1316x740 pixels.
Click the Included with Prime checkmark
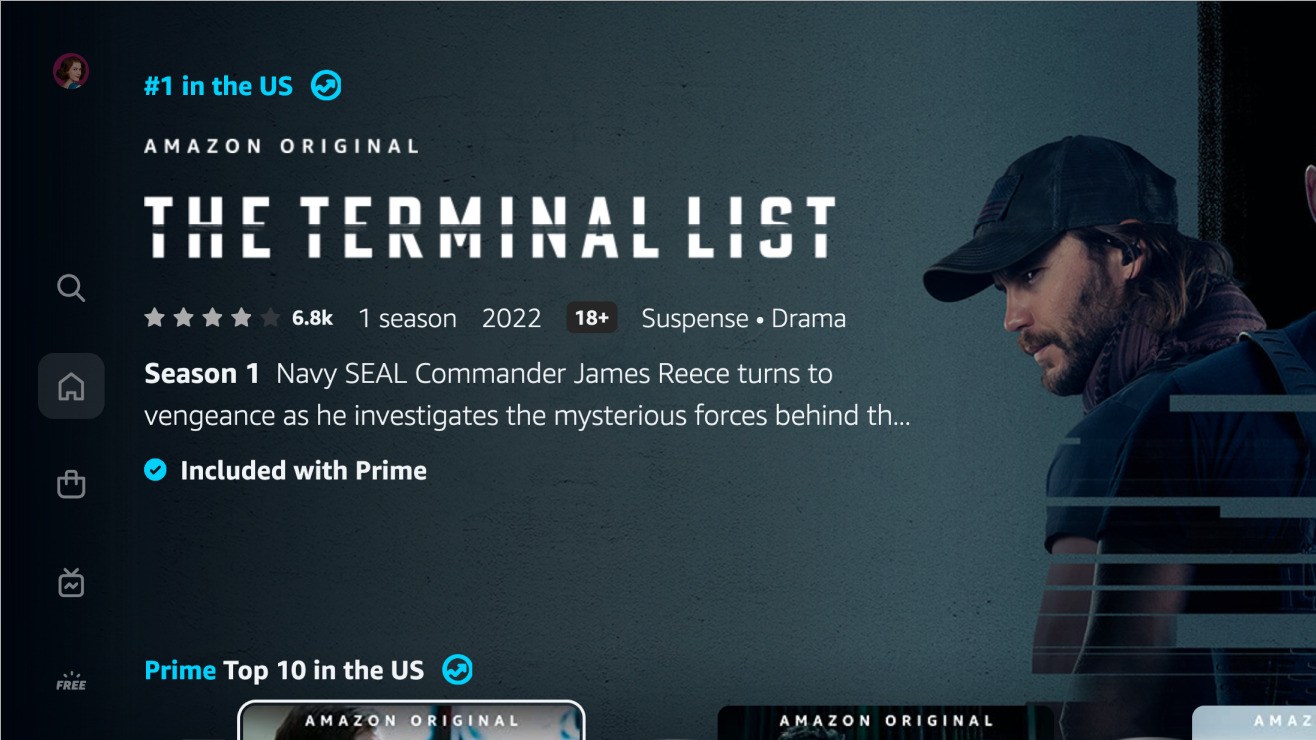point(155,470)
